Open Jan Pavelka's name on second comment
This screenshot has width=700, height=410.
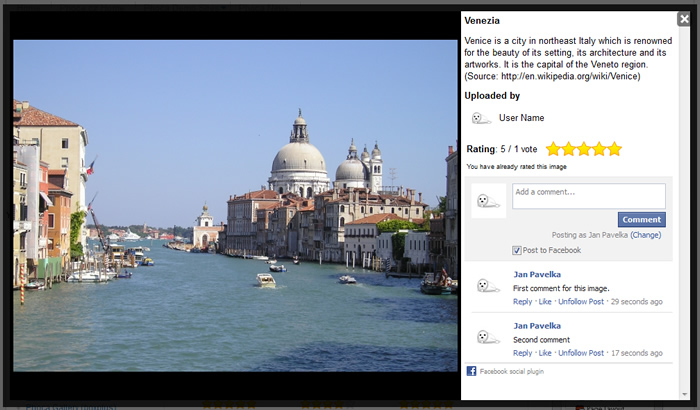click(x=537, y=326)
